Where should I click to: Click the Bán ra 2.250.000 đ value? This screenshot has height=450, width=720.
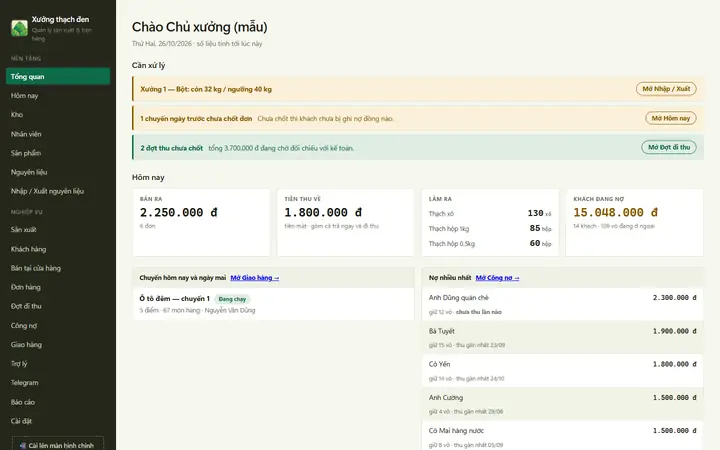pos(179,213)
